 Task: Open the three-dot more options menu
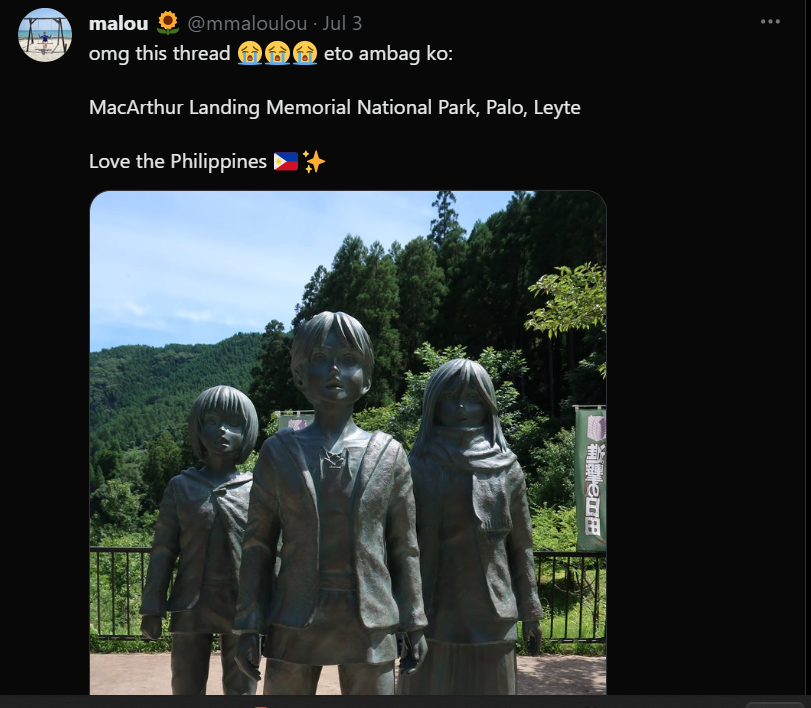tap(770, 22)
